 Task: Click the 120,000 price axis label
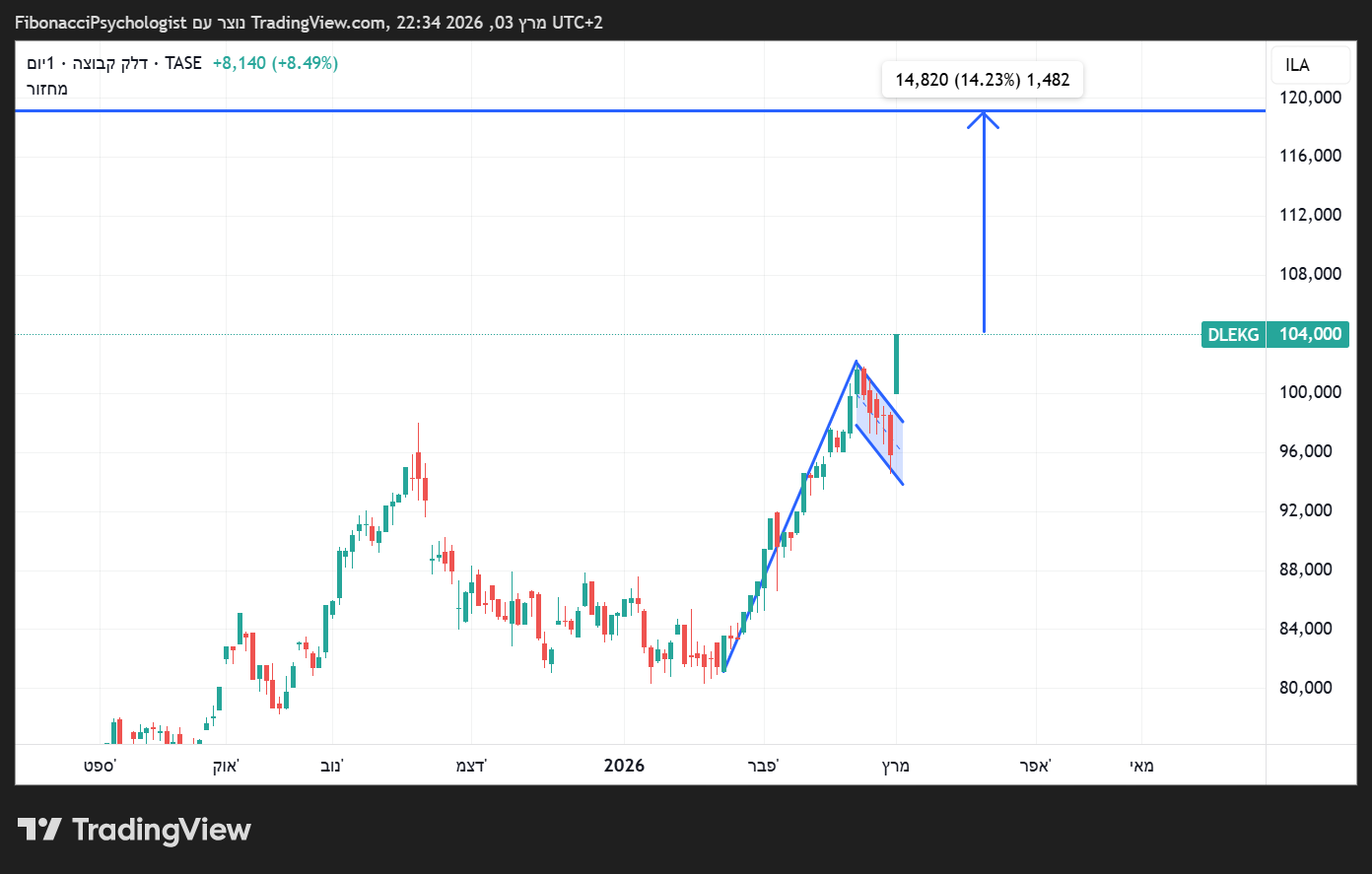(1310, 97)
